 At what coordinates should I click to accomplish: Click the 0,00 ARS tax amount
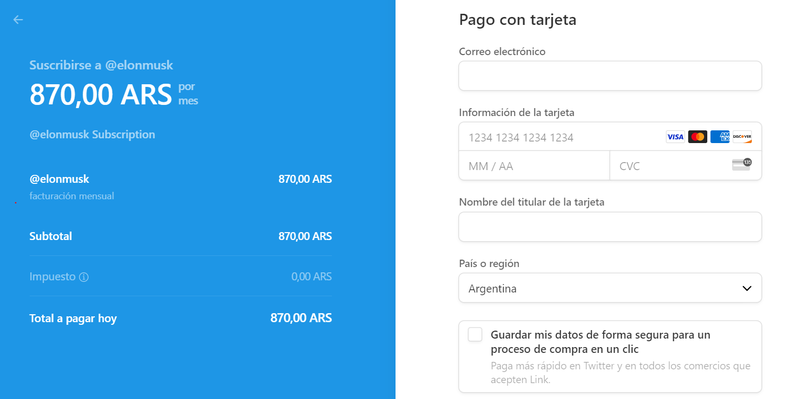(311, 277)
